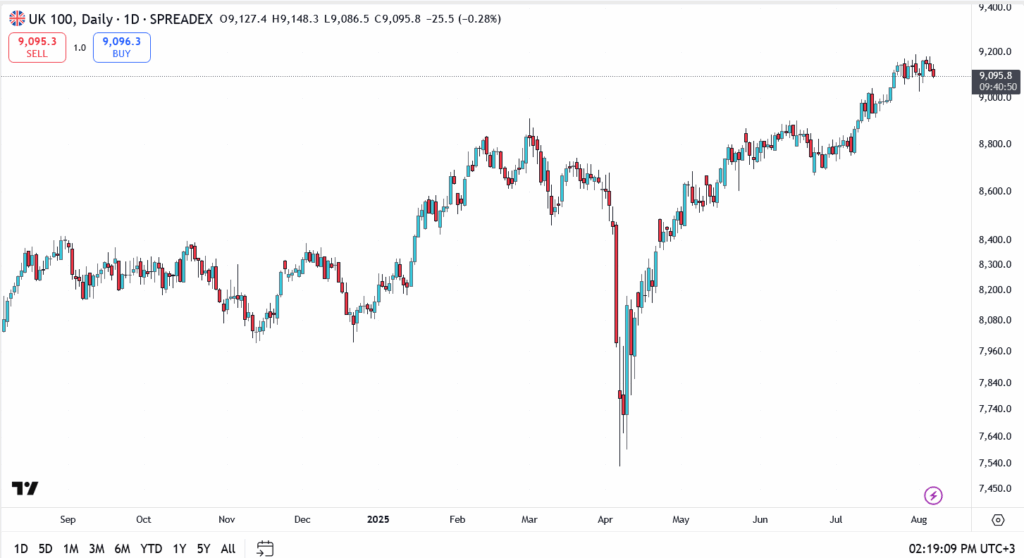Viewport: 1024px width, 558px height.
Task: Choose the 6M time range
Action: pyautogui.click(x=123, y=548)
